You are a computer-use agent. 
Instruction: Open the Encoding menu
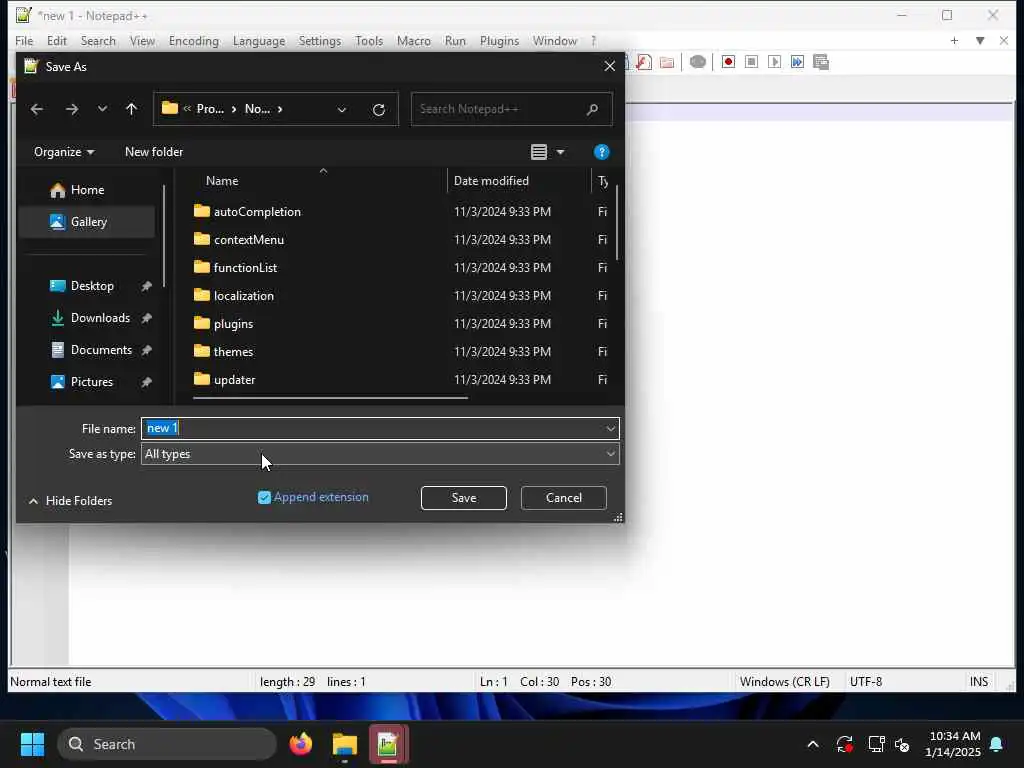(194, 40)
